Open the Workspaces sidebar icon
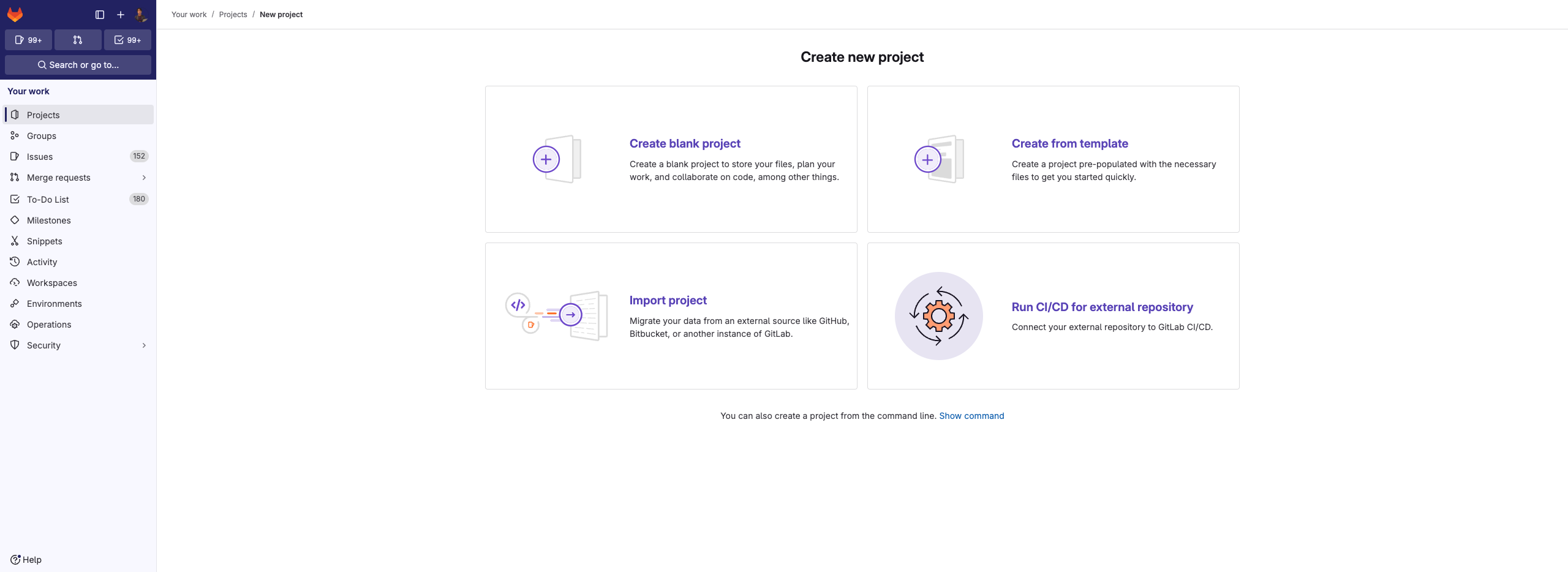This screenshot has height=572, width=1568. [x=15, y=283]
